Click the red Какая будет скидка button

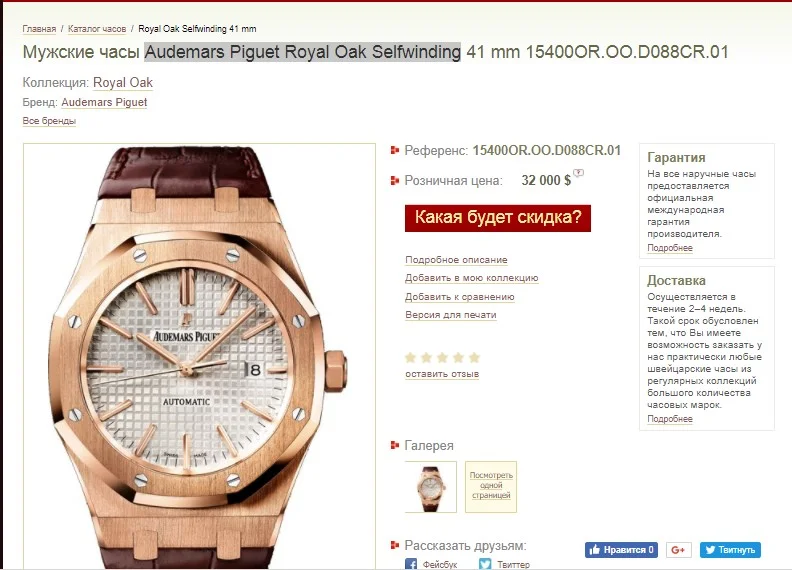click(x=498, y=218)
